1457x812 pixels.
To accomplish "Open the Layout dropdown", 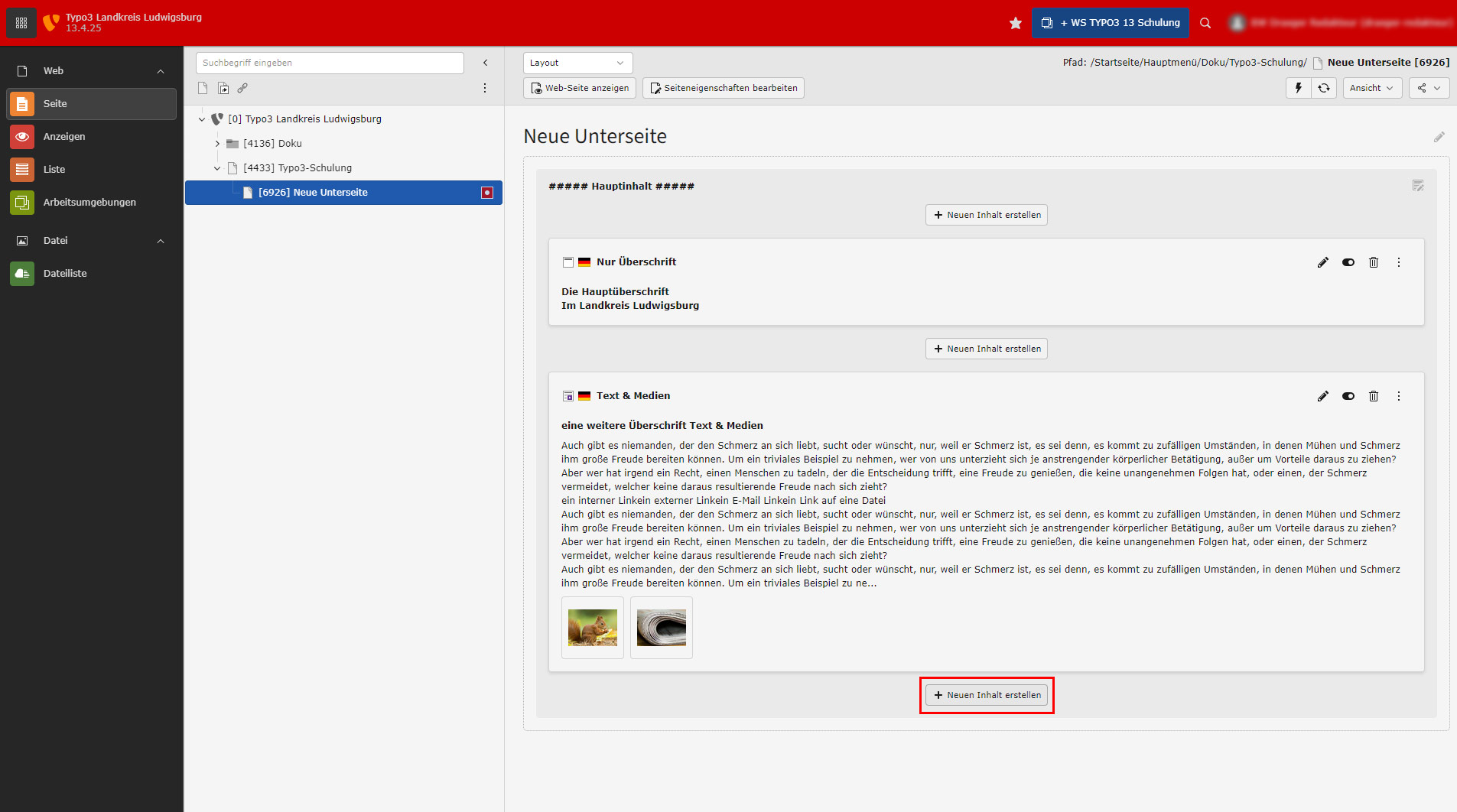I will tap(577, 63).
